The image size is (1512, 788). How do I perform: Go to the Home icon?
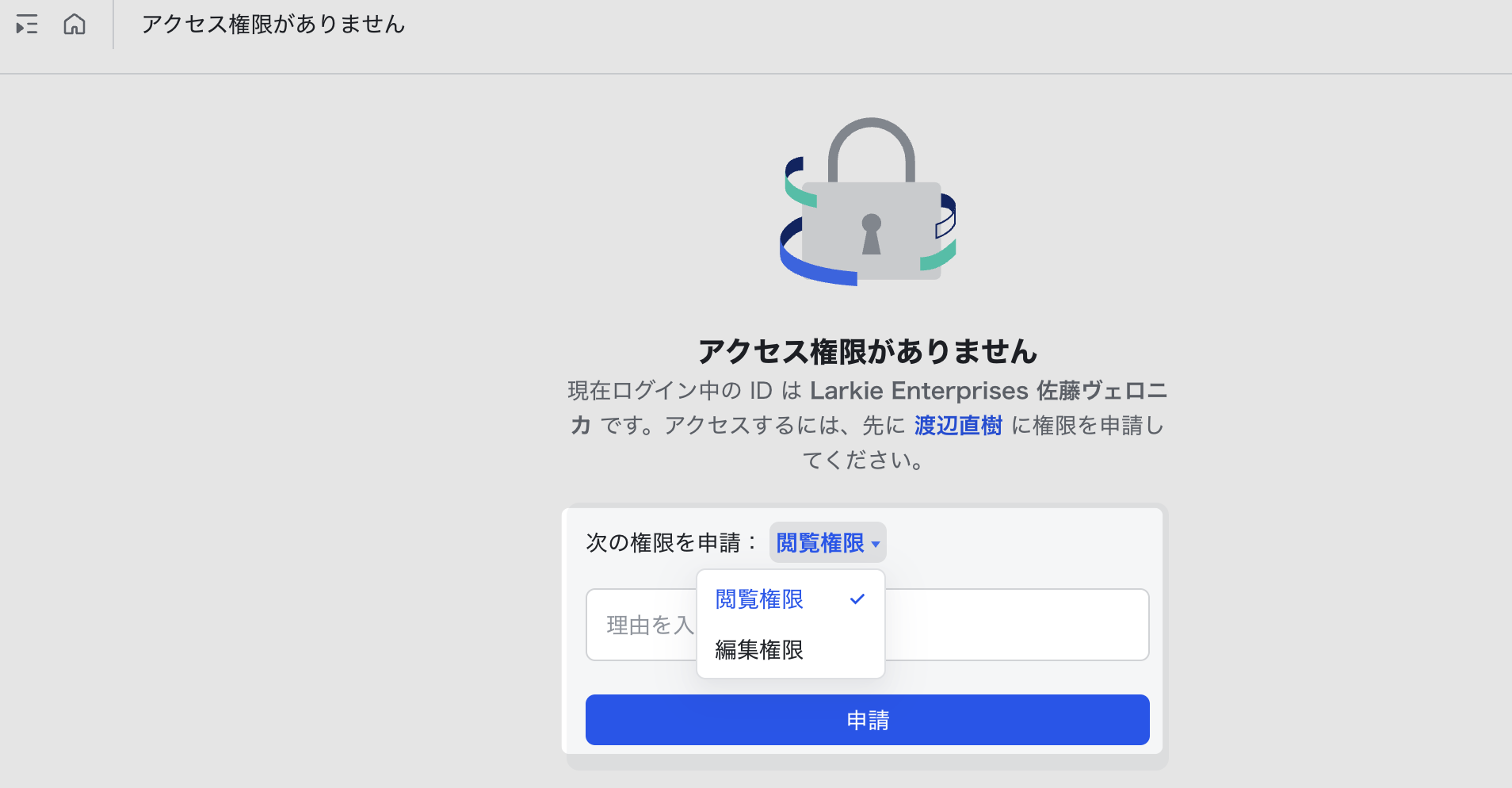(74, 25)
